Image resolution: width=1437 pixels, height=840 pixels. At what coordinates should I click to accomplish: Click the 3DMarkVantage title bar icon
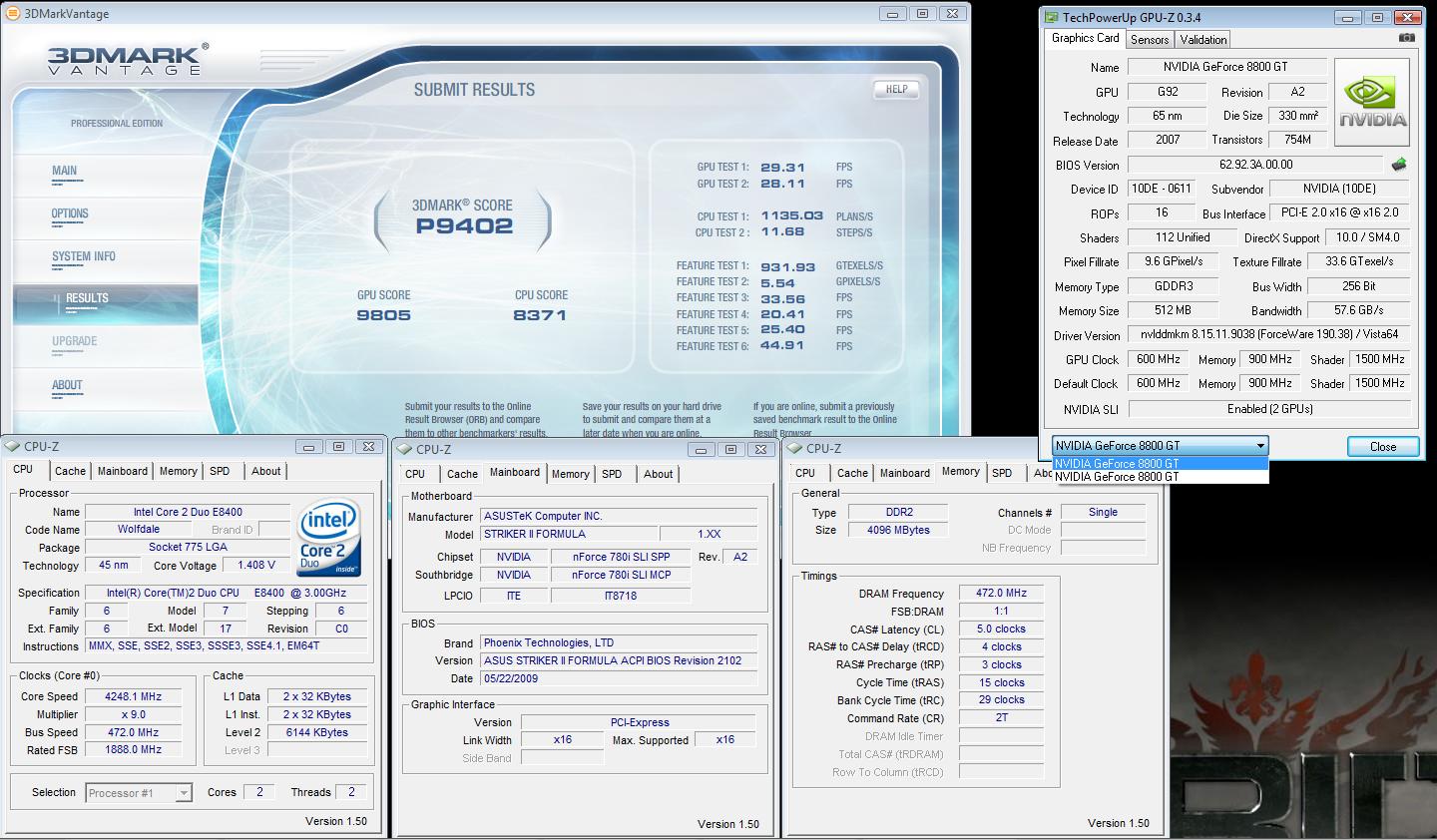[x=11, y=14]
